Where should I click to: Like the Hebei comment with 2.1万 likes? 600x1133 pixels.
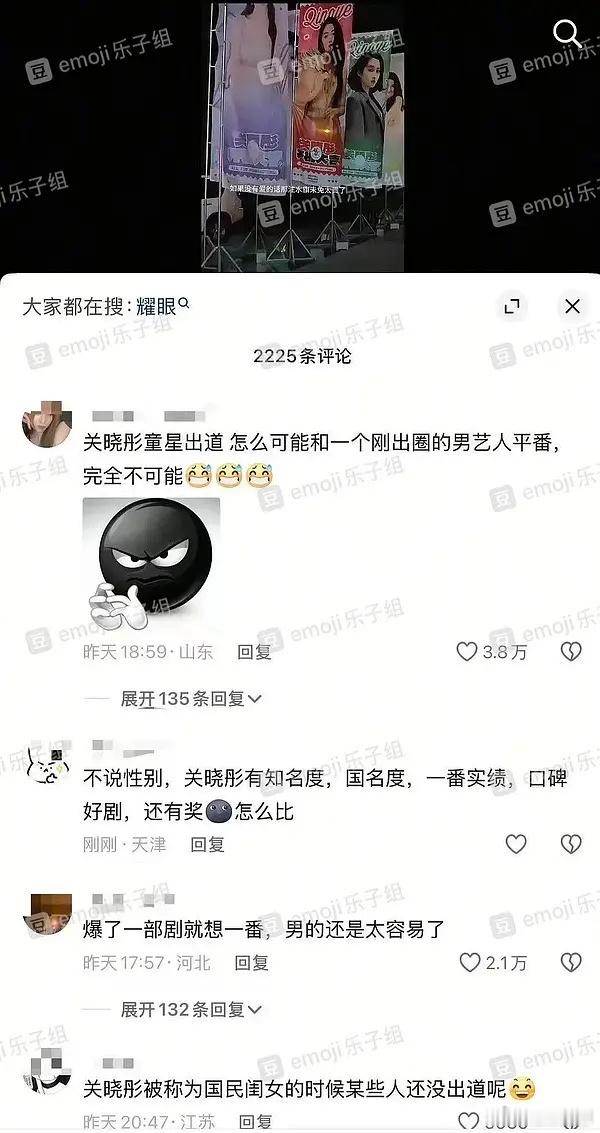click(470, 962)
